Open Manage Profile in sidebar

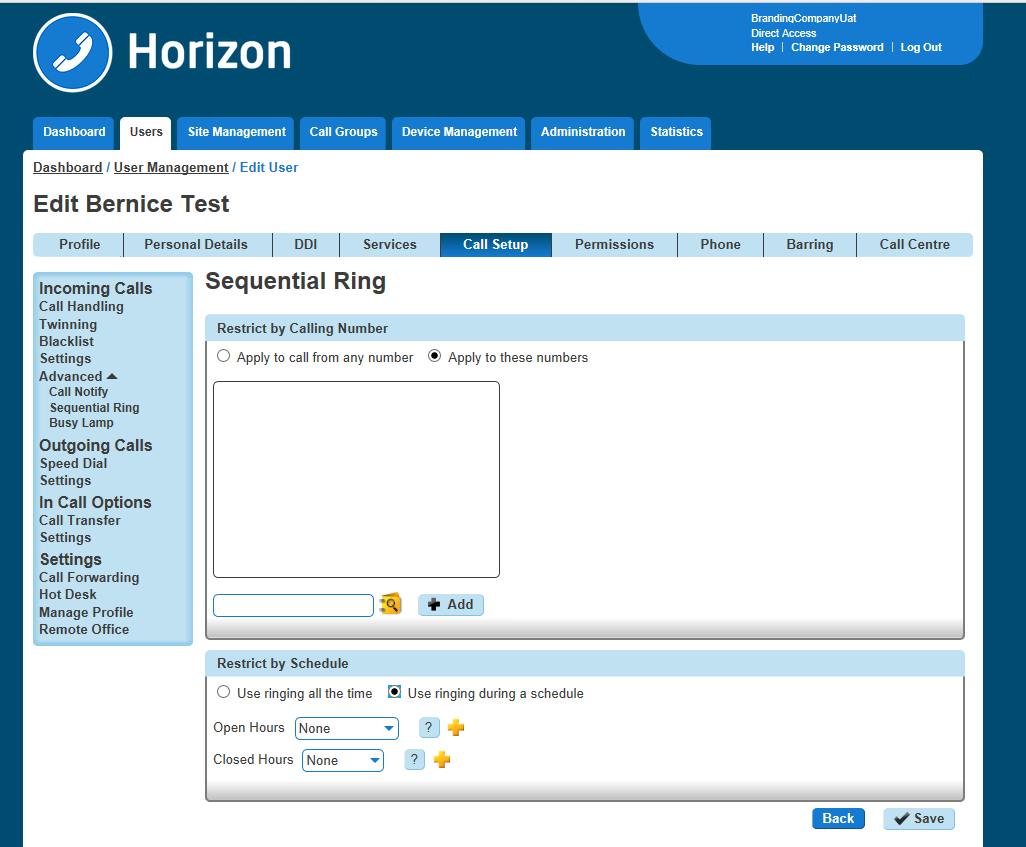pyautogui.click(x=86, y=613)
